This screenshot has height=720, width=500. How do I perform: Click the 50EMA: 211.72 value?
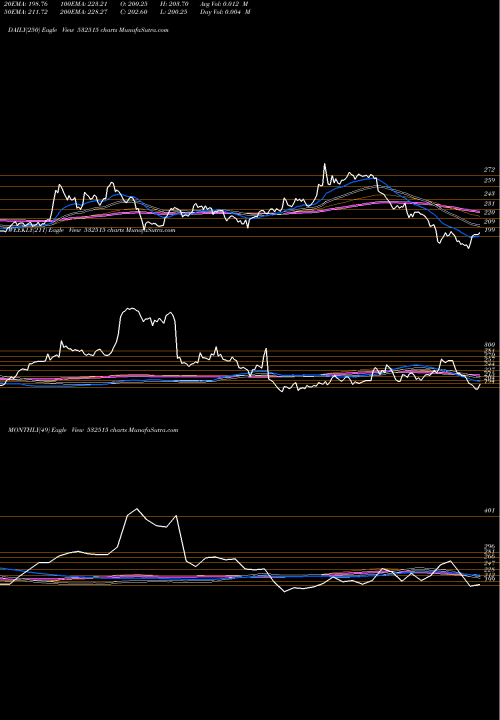pos(26,12)
